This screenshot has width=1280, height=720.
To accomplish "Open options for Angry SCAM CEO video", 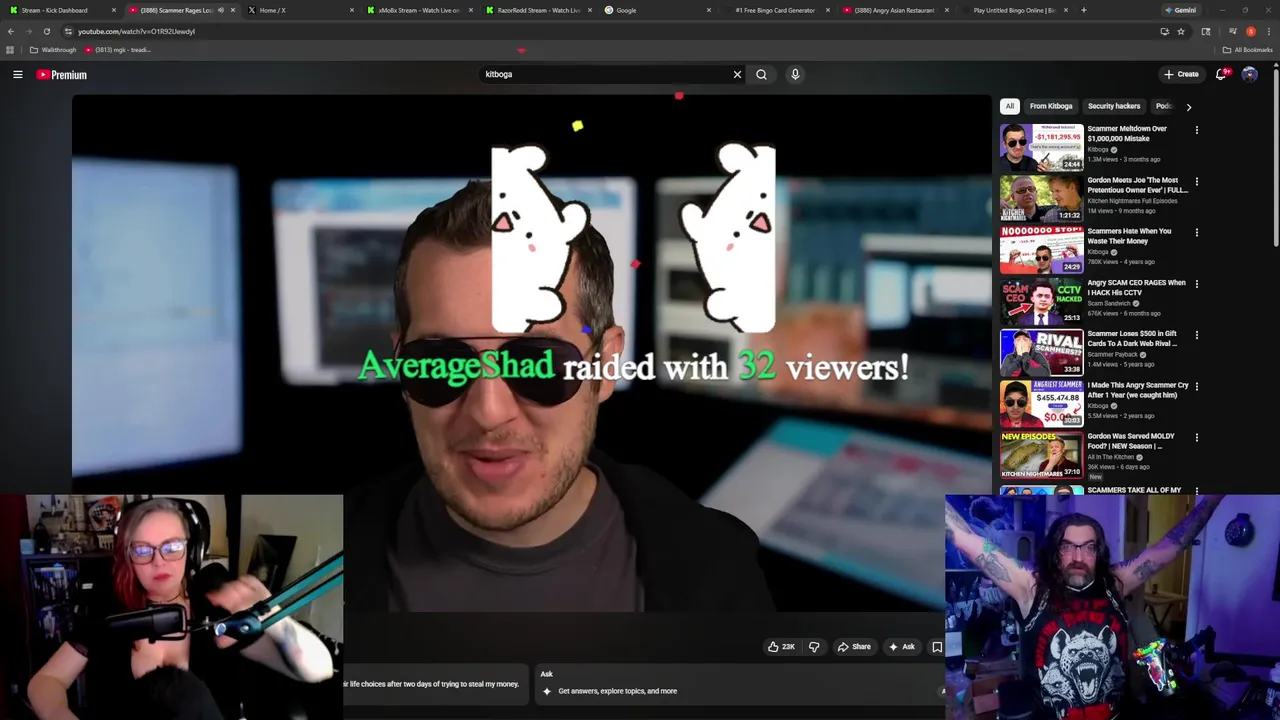I will pos(1197,284).
